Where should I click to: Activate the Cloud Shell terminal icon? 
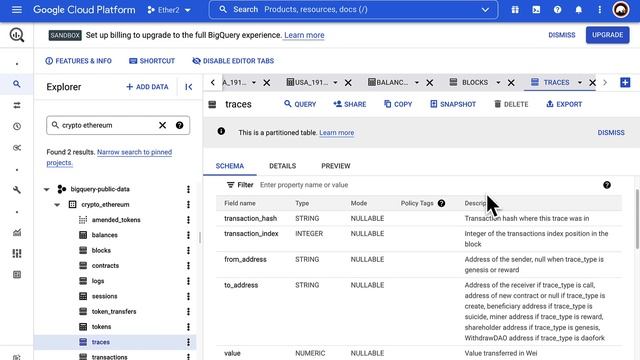536,10
